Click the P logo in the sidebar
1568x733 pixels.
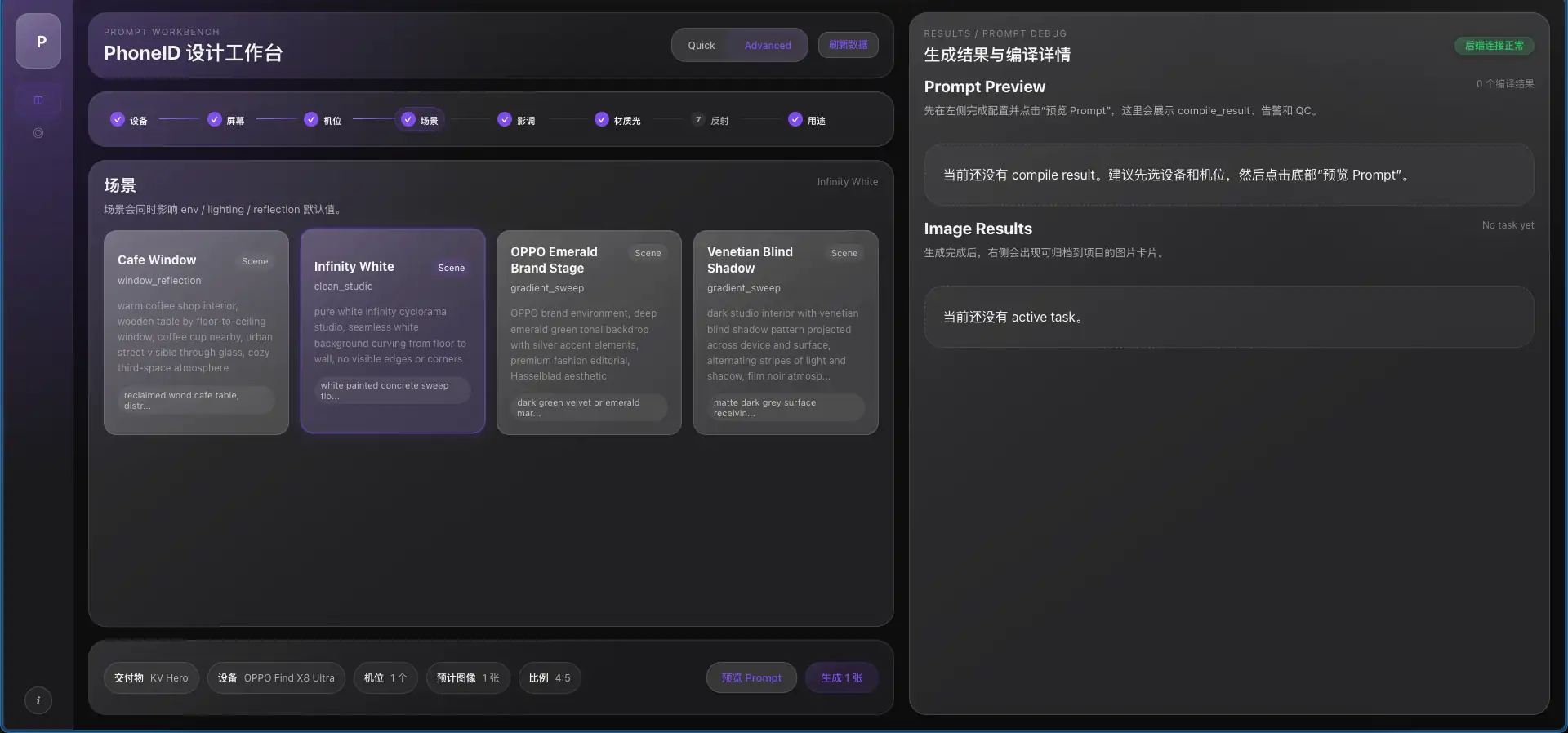[38, 41]
